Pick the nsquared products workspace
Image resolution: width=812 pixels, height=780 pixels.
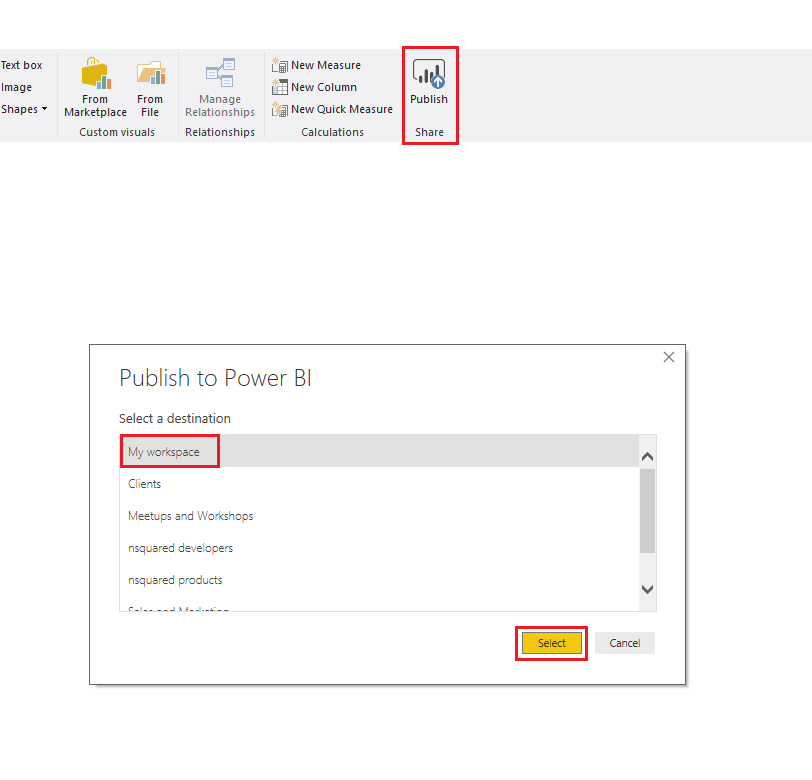(x=175, y=579)
